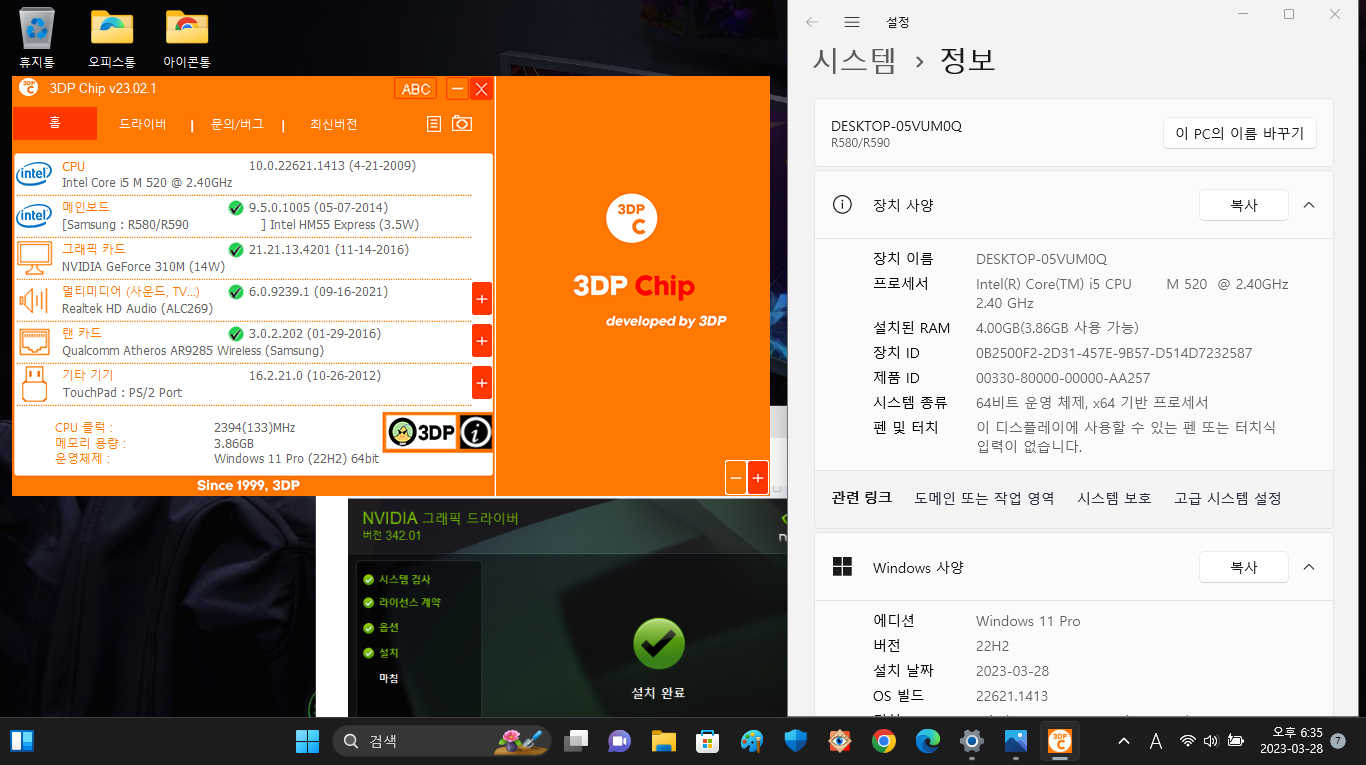1366x765 pixels.
Task: Click the info icon in 3DP Chip
Action: click(x=476, y=432)
